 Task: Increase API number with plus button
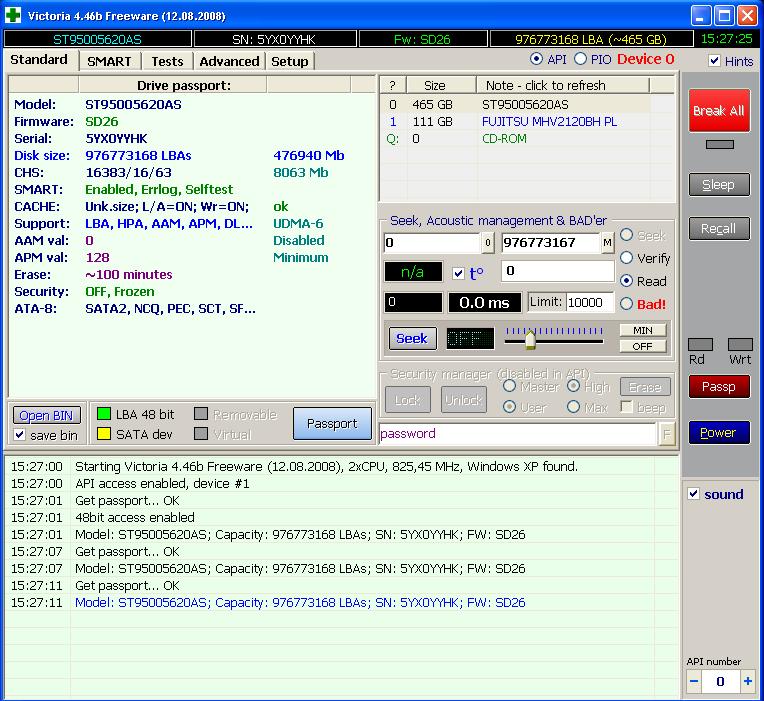(747, 681)
